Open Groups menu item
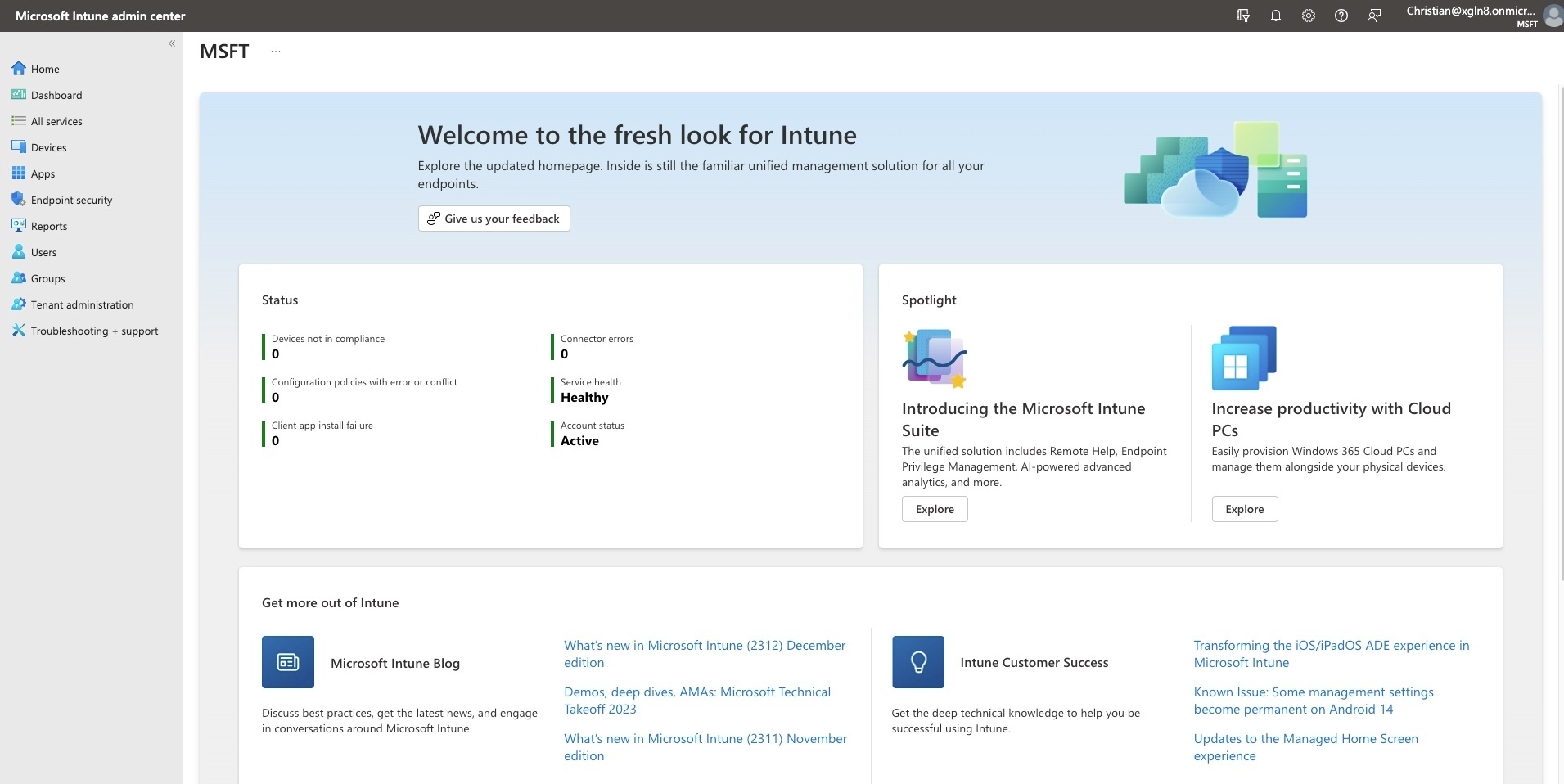1564x784 pixels. tap(48, 278)
